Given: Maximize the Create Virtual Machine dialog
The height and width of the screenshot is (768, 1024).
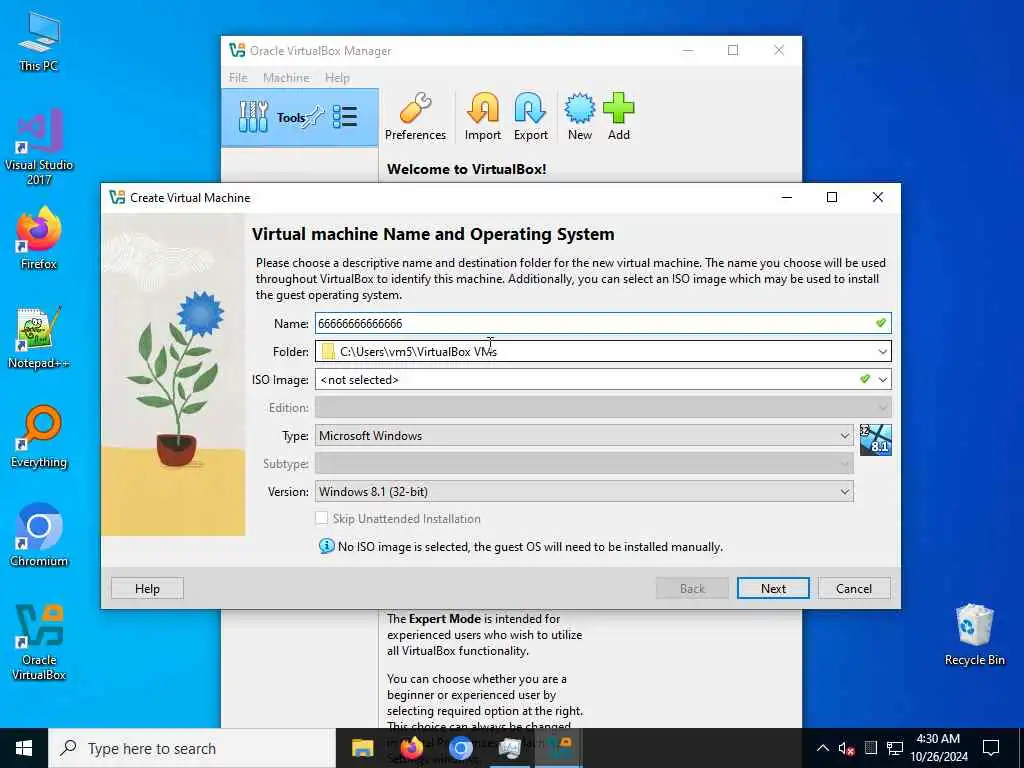Looking at the screenshot, I should point(832,197).
